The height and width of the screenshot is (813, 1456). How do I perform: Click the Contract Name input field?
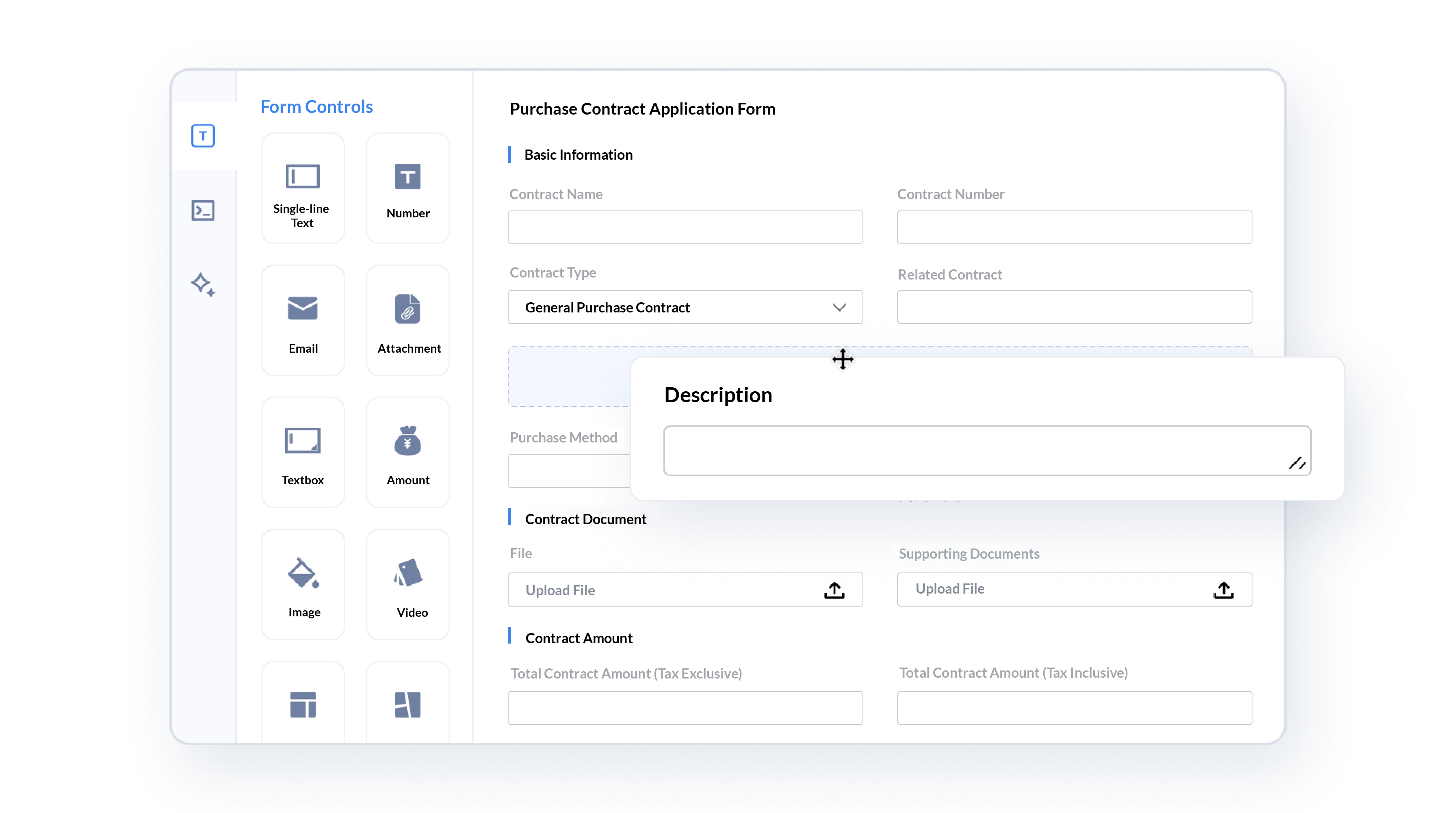pyautogui.click(x=685, y=227)
